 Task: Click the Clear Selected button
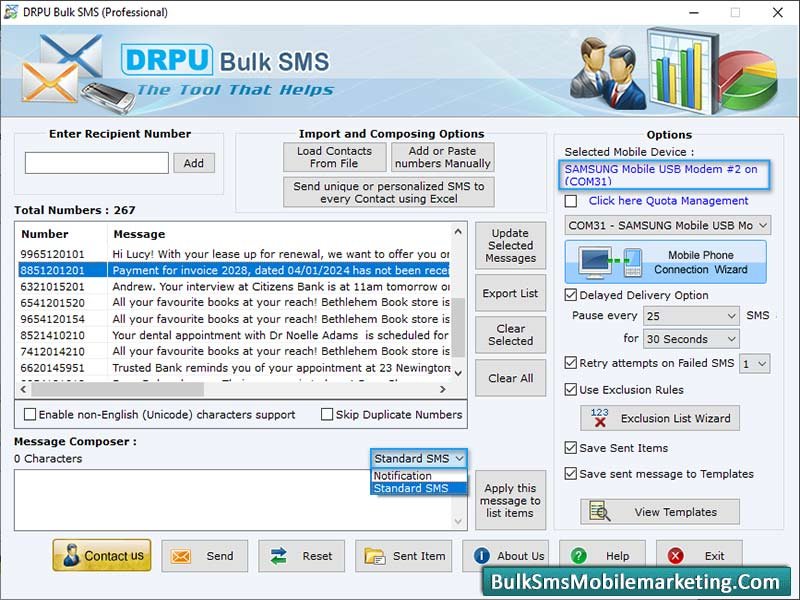pyautogui.click(x=510, y=335)
